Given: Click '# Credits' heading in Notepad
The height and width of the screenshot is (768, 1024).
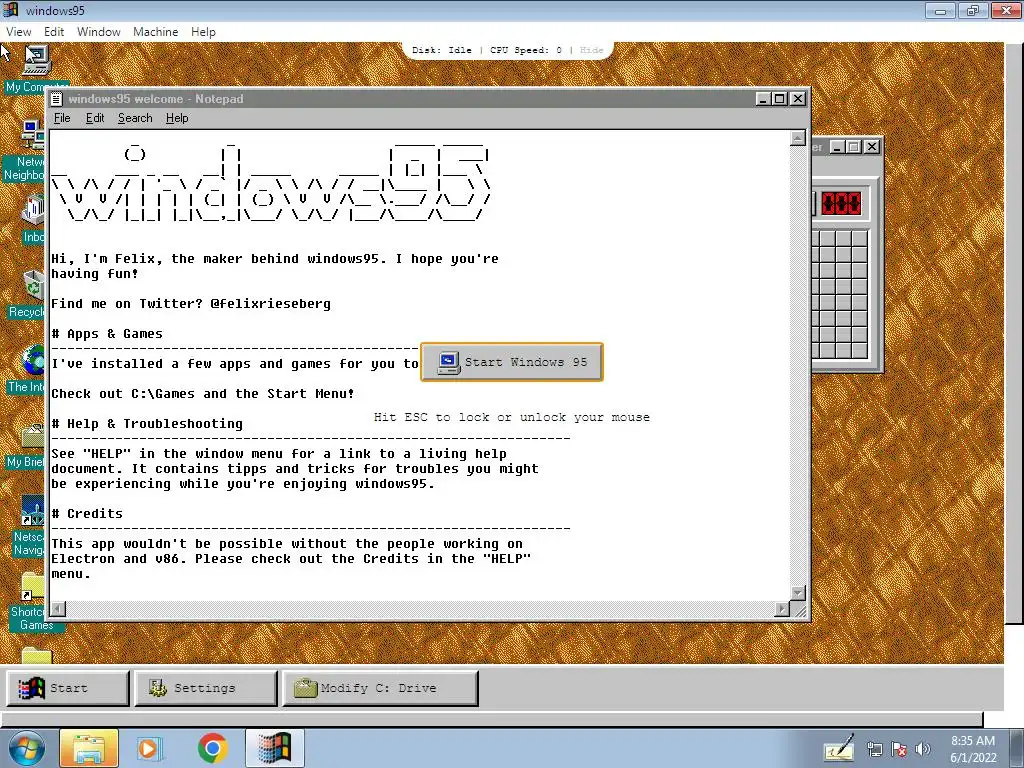Looking at the screenshot, I should coord(87,513).
